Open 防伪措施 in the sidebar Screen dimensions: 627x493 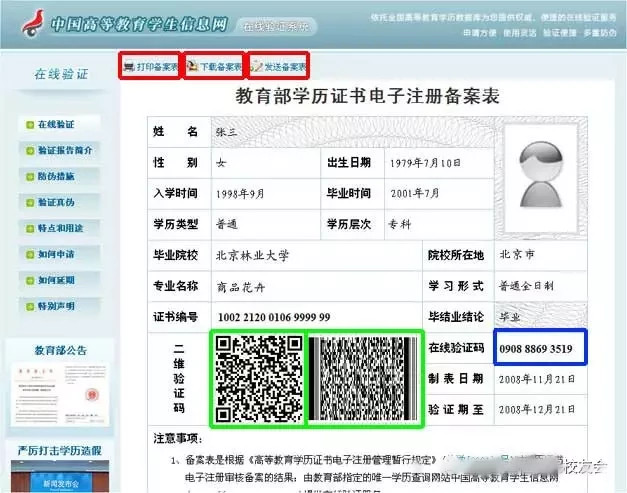point(59,176)
